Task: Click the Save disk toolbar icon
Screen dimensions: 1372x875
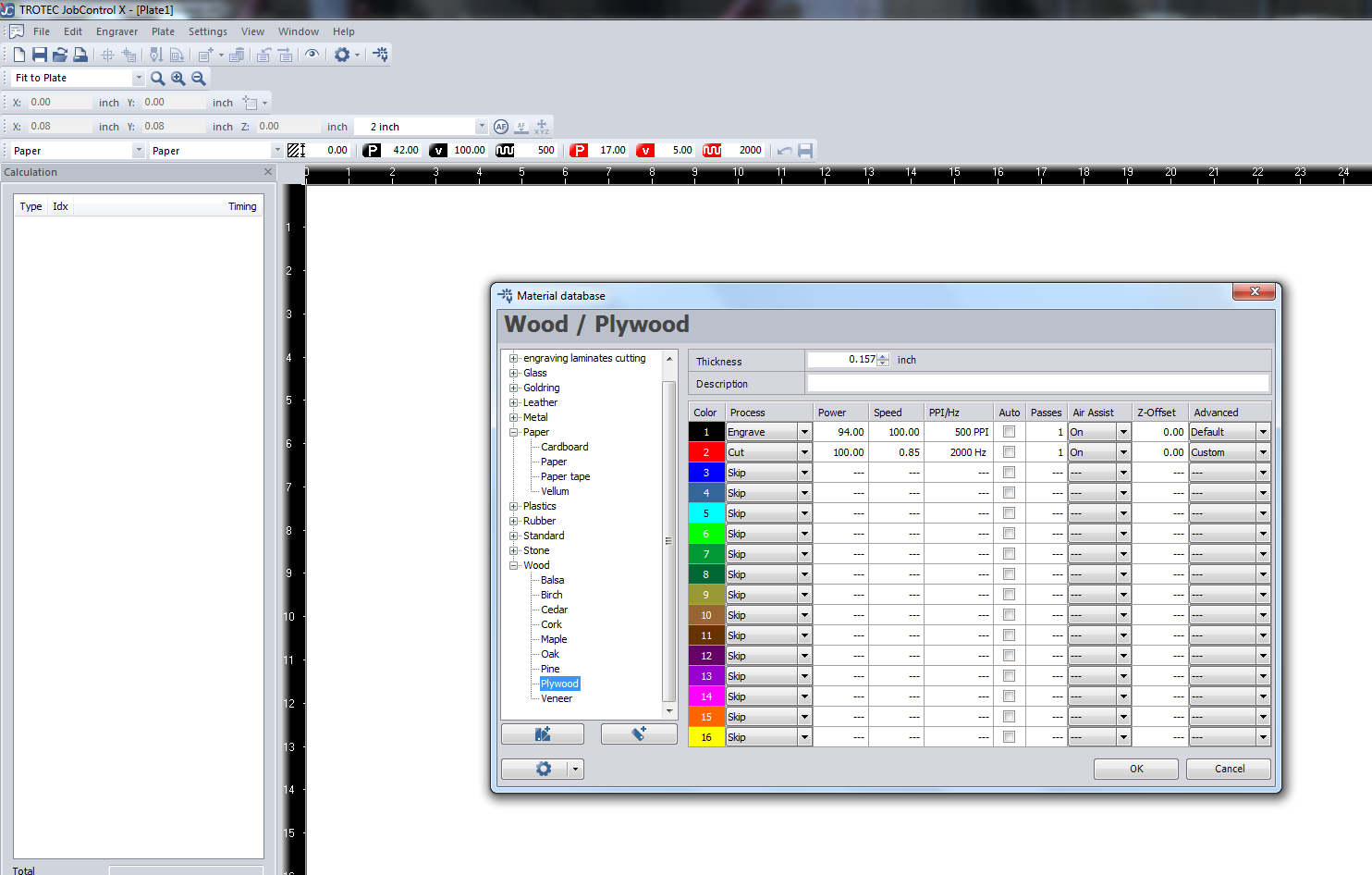Action: click(x=40, y=55)
